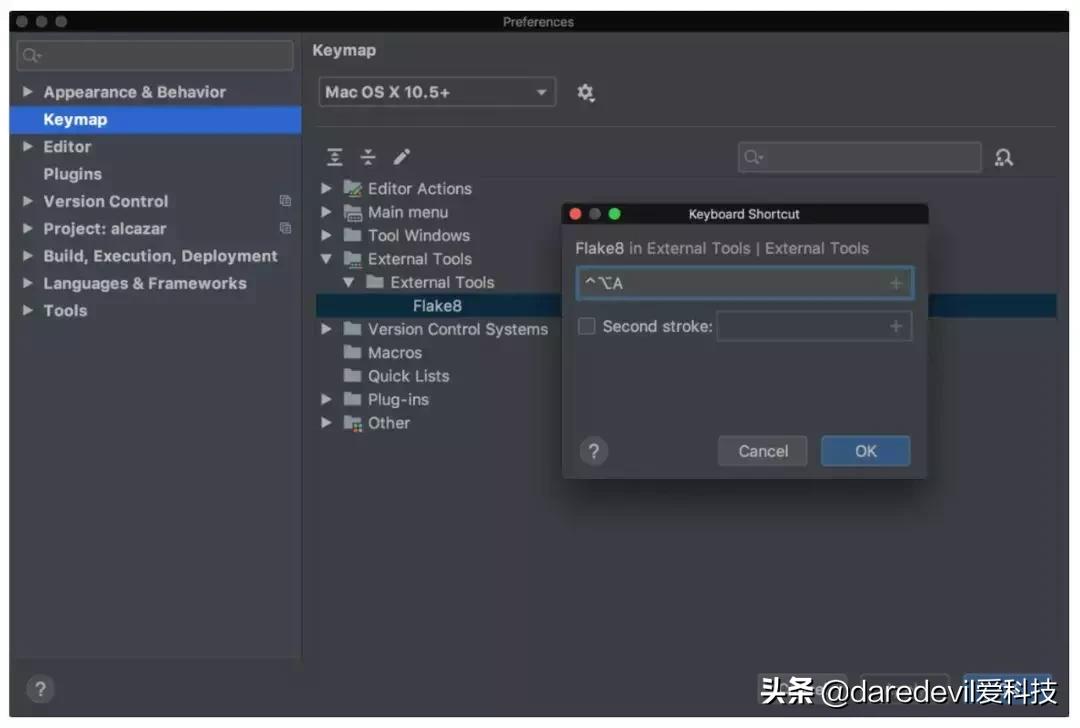Expand all keymap tree nodes
This screenshot has height=728, width=1080.
334,156
